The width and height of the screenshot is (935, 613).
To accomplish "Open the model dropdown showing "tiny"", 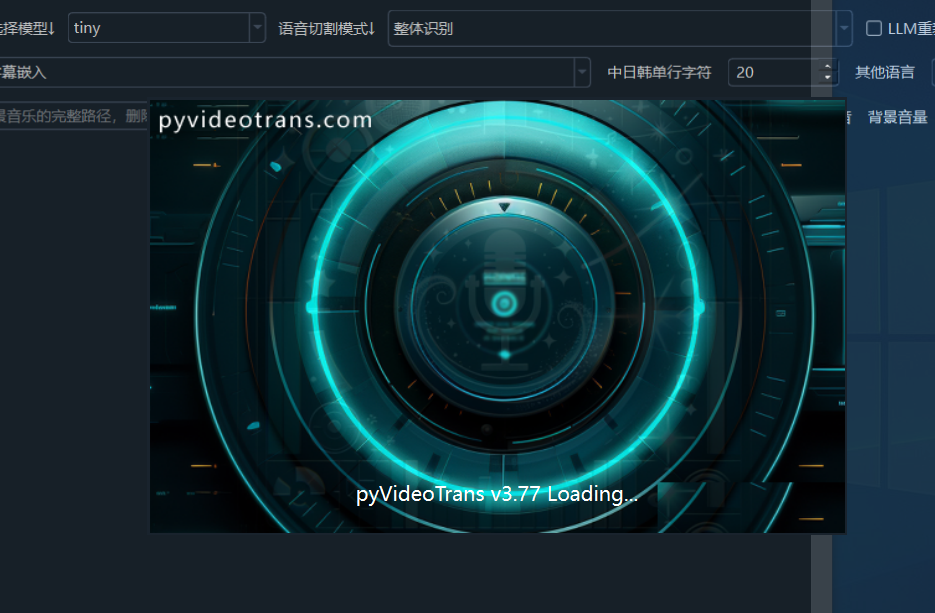I will (x=166, y=27).
